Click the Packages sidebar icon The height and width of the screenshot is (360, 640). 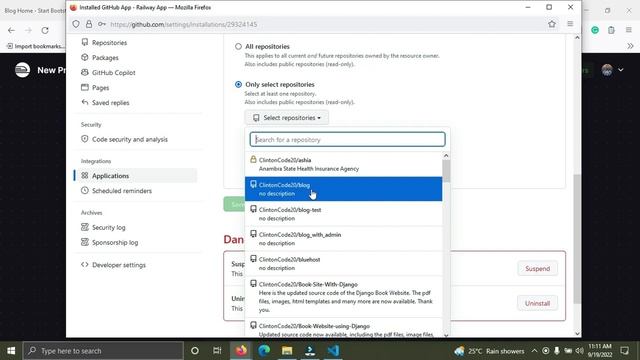(x=84, y=57)
